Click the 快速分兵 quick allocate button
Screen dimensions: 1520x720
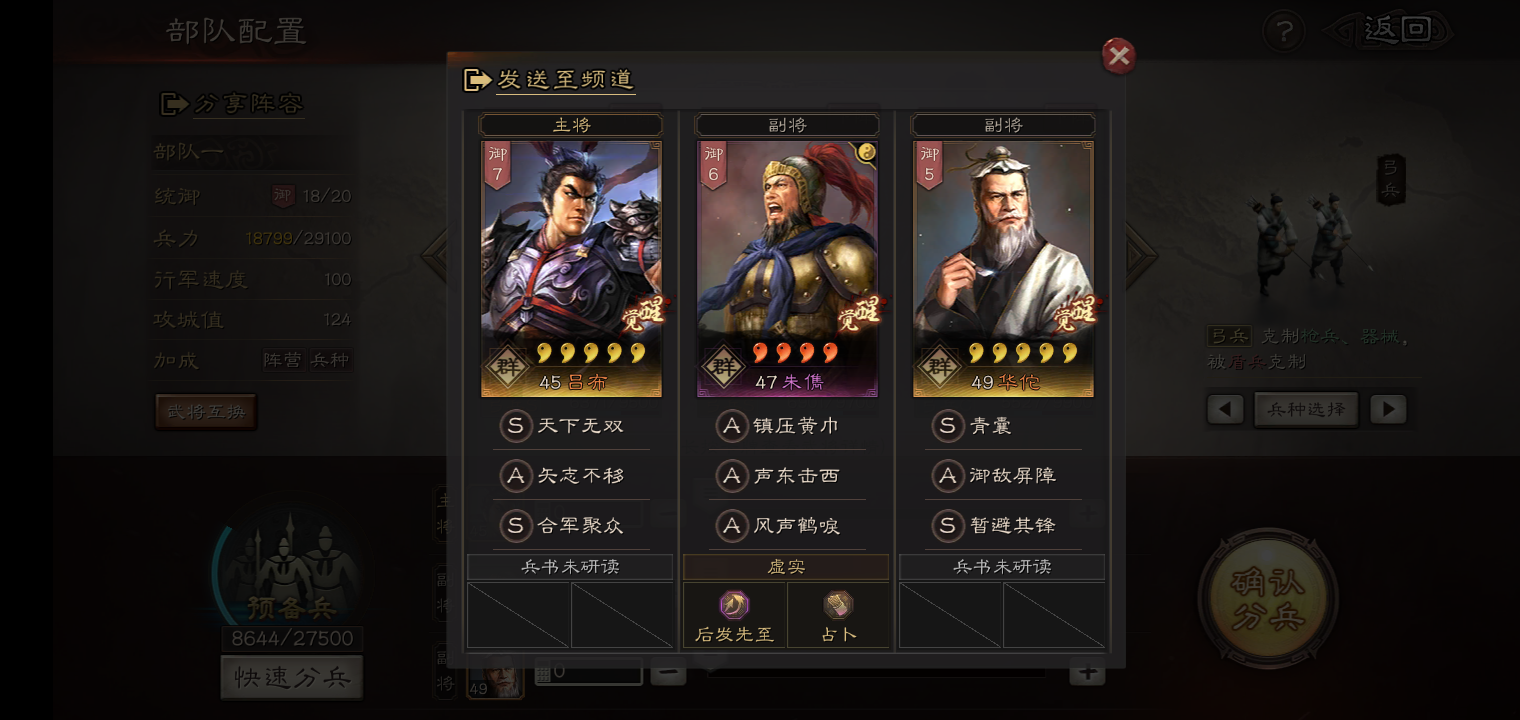click(x=292, y=678)
